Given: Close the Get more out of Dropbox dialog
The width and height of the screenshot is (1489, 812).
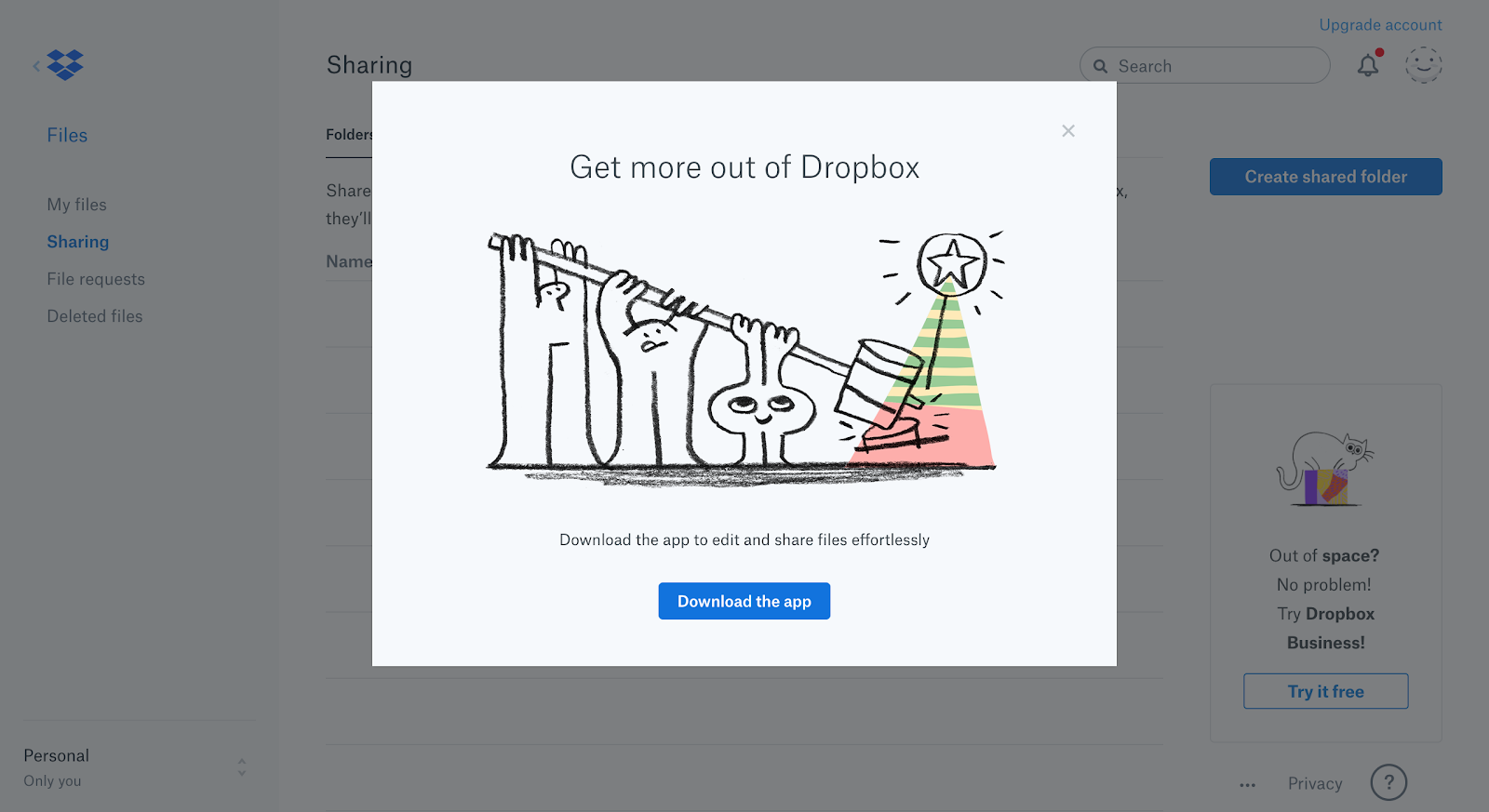Looking at the screenshot, I should [x=1068, y=131].
